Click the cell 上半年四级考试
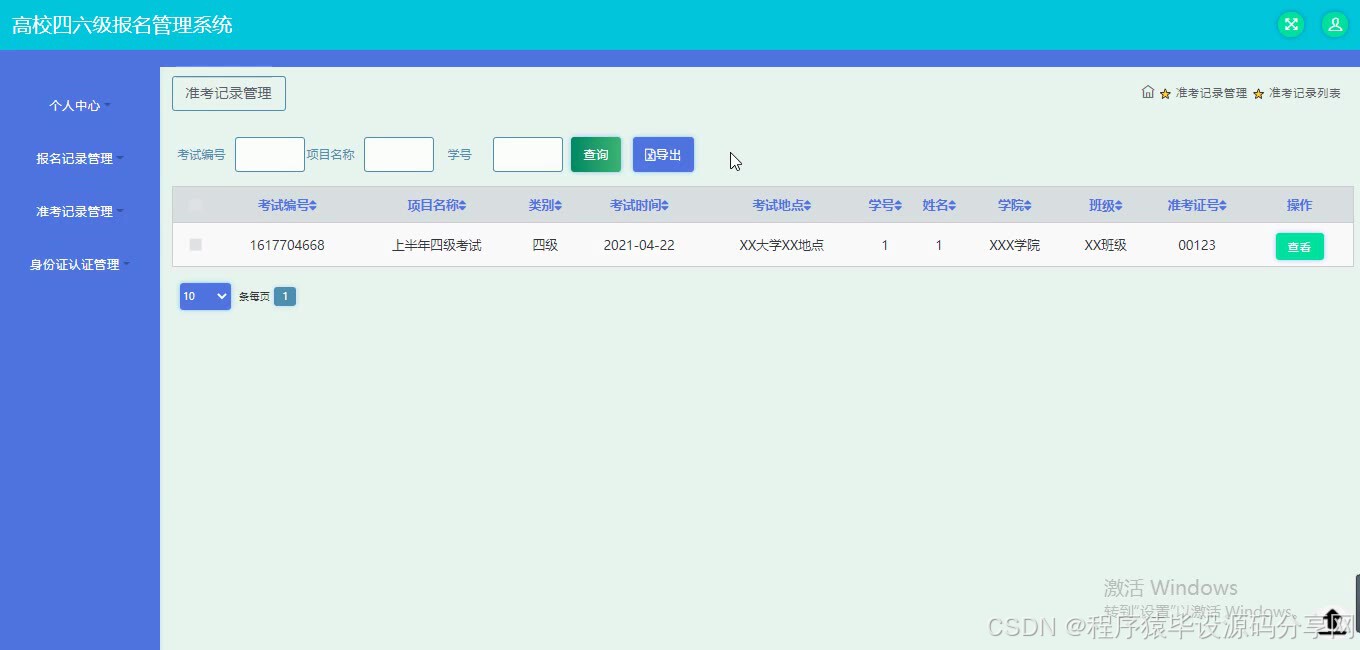Viewport: 1360px width, 650px height. (x=437, y=245)
